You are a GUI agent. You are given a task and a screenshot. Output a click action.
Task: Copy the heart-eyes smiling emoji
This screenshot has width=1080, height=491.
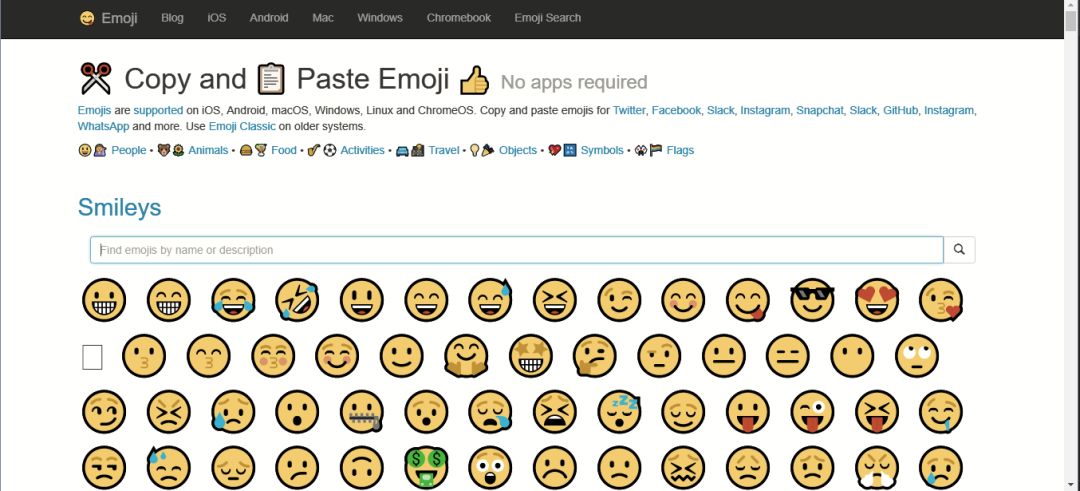(x=877, y=300)
